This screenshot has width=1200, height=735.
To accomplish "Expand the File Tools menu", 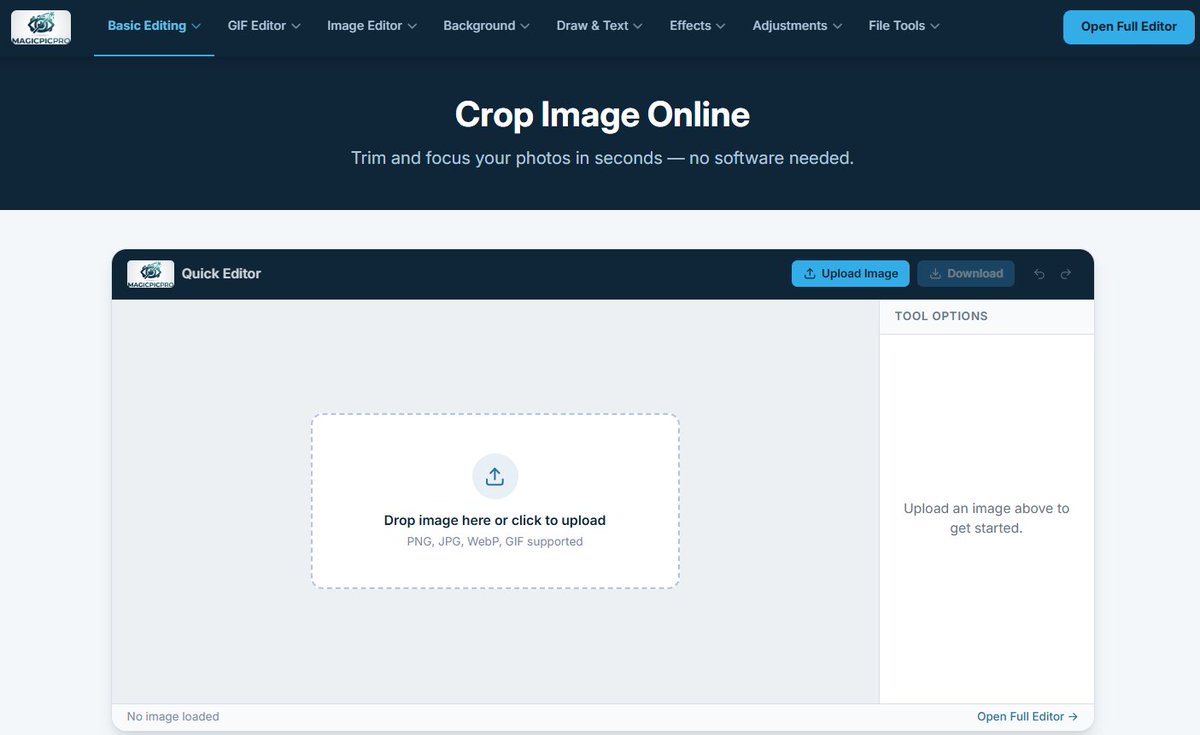I will 904,26.
